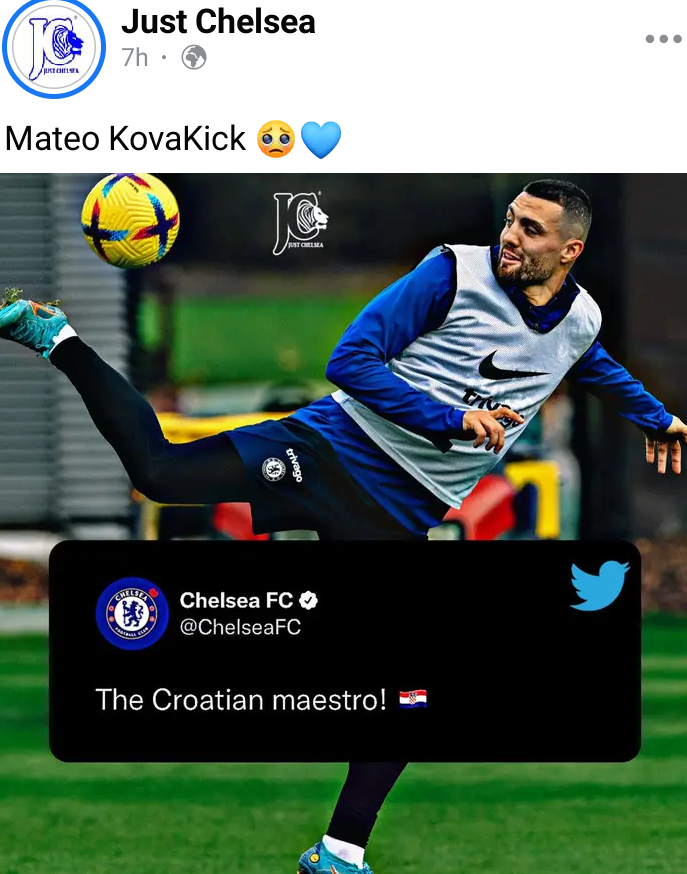687x874 pixels.
Task: Click the yellow football in the photo
Action: pyautogui.click(x=130, y=220)
